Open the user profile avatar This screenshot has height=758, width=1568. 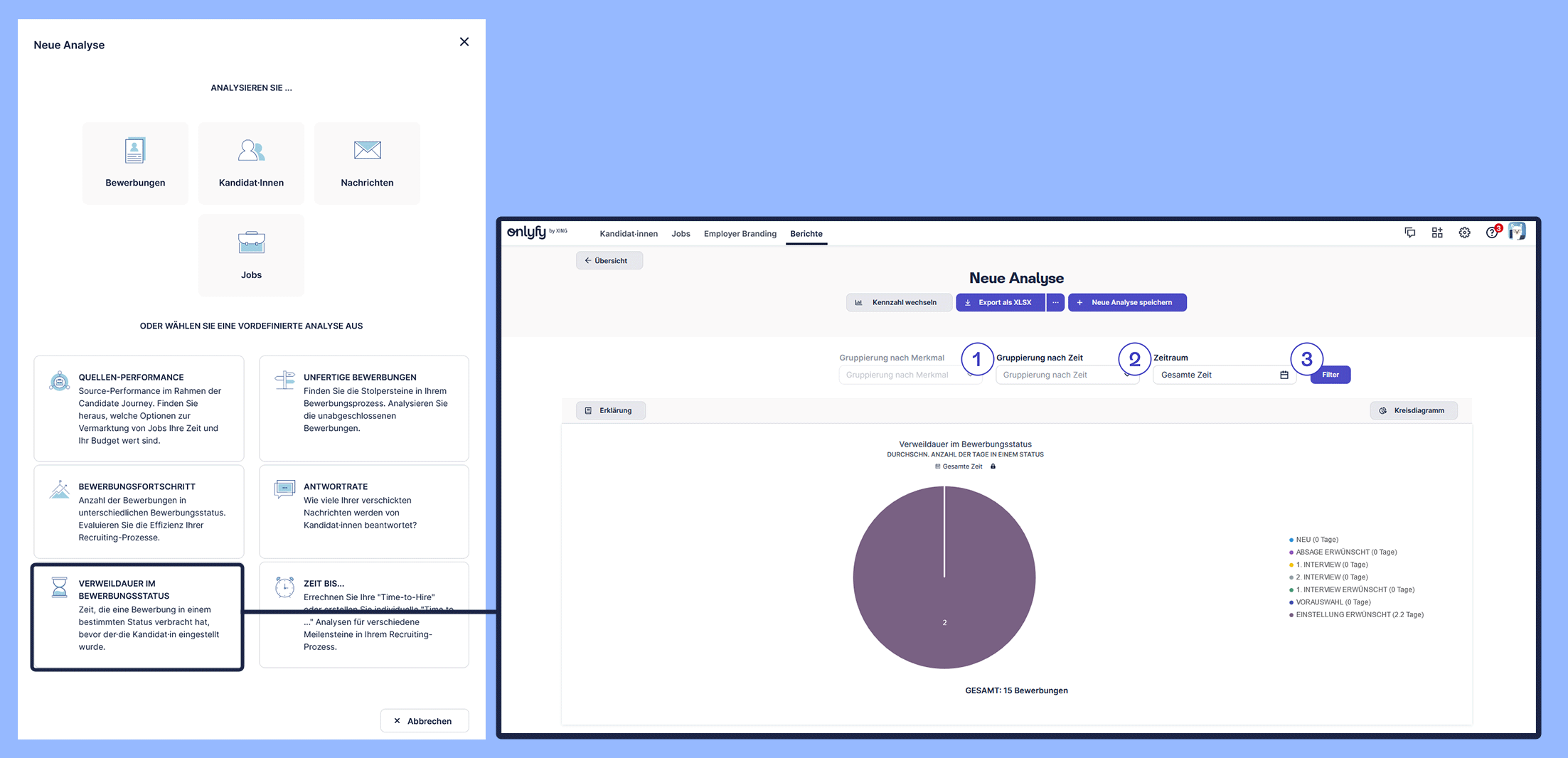pos(1517,232)
